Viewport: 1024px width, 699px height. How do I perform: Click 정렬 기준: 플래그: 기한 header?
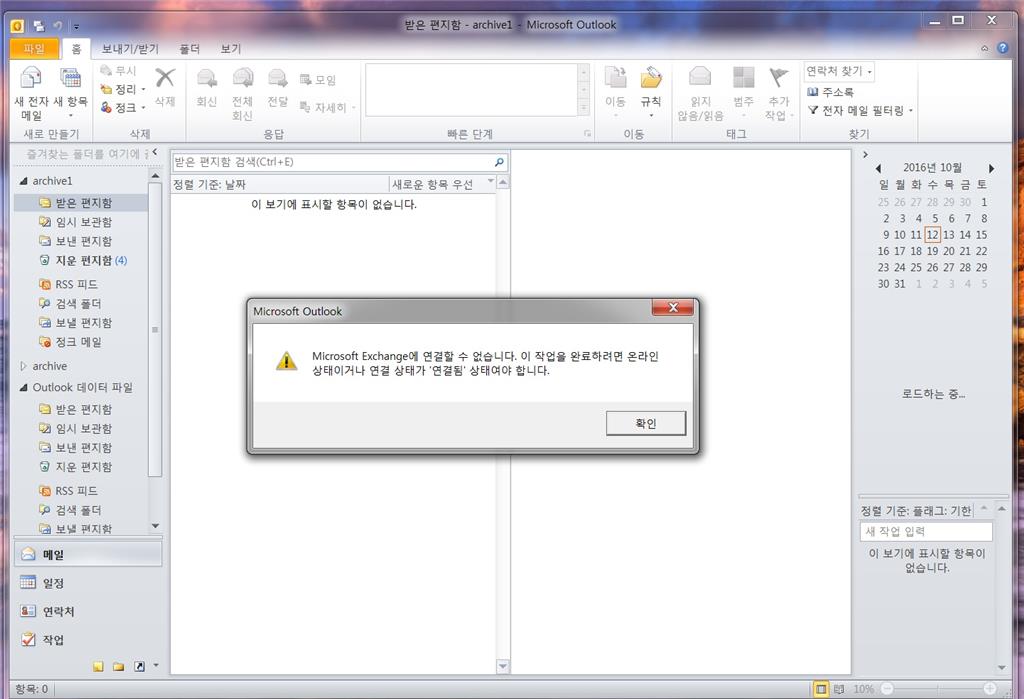click(916, 510)
